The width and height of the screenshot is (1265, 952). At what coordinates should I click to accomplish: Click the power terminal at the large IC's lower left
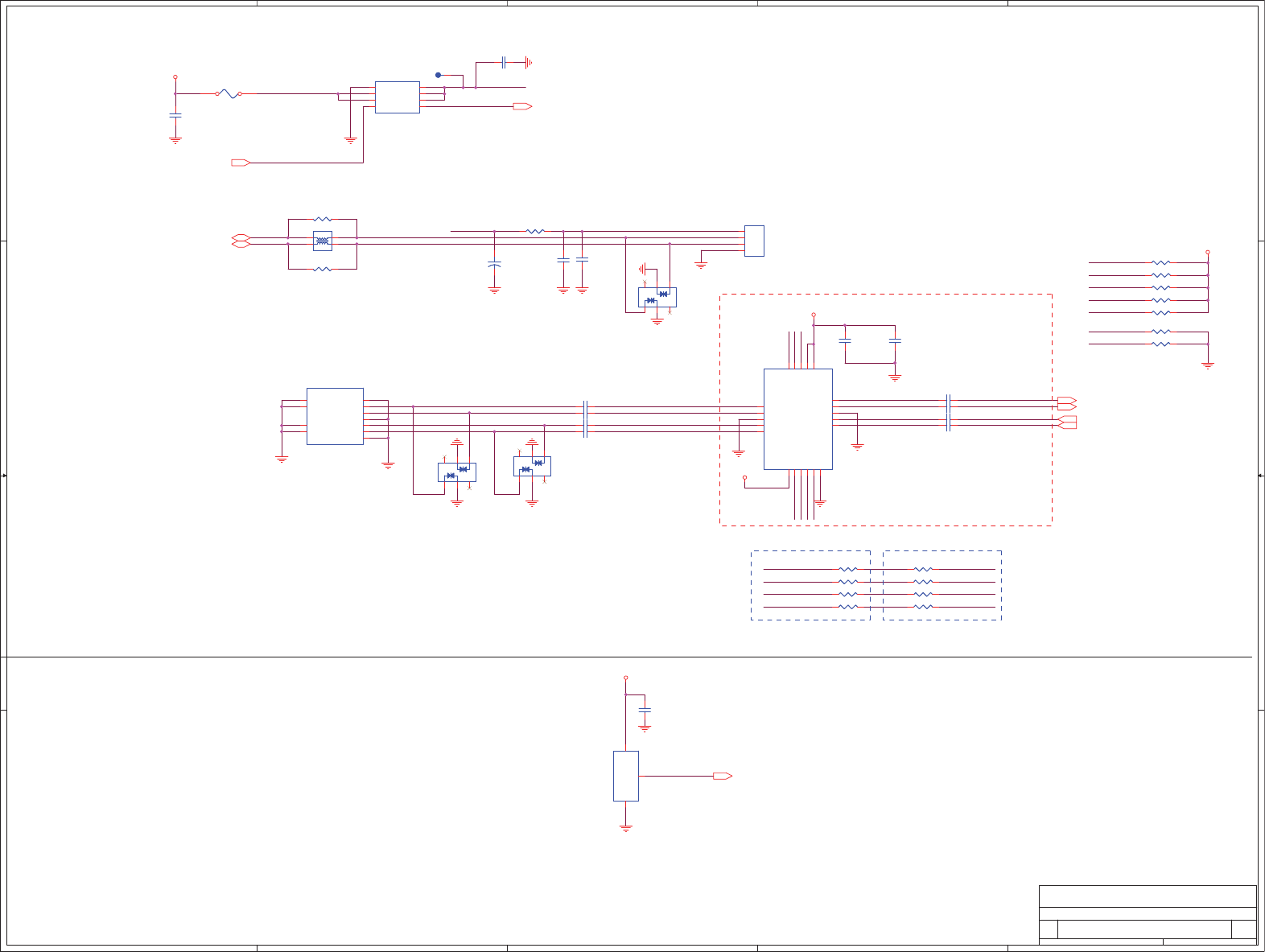click(744, 478)
